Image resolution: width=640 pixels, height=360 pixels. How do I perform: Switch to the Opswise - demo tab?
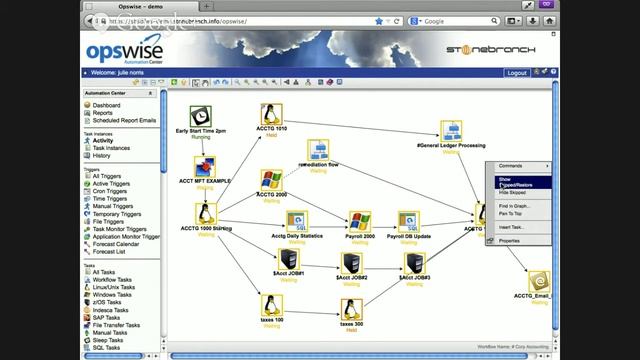tap(140, 7)
